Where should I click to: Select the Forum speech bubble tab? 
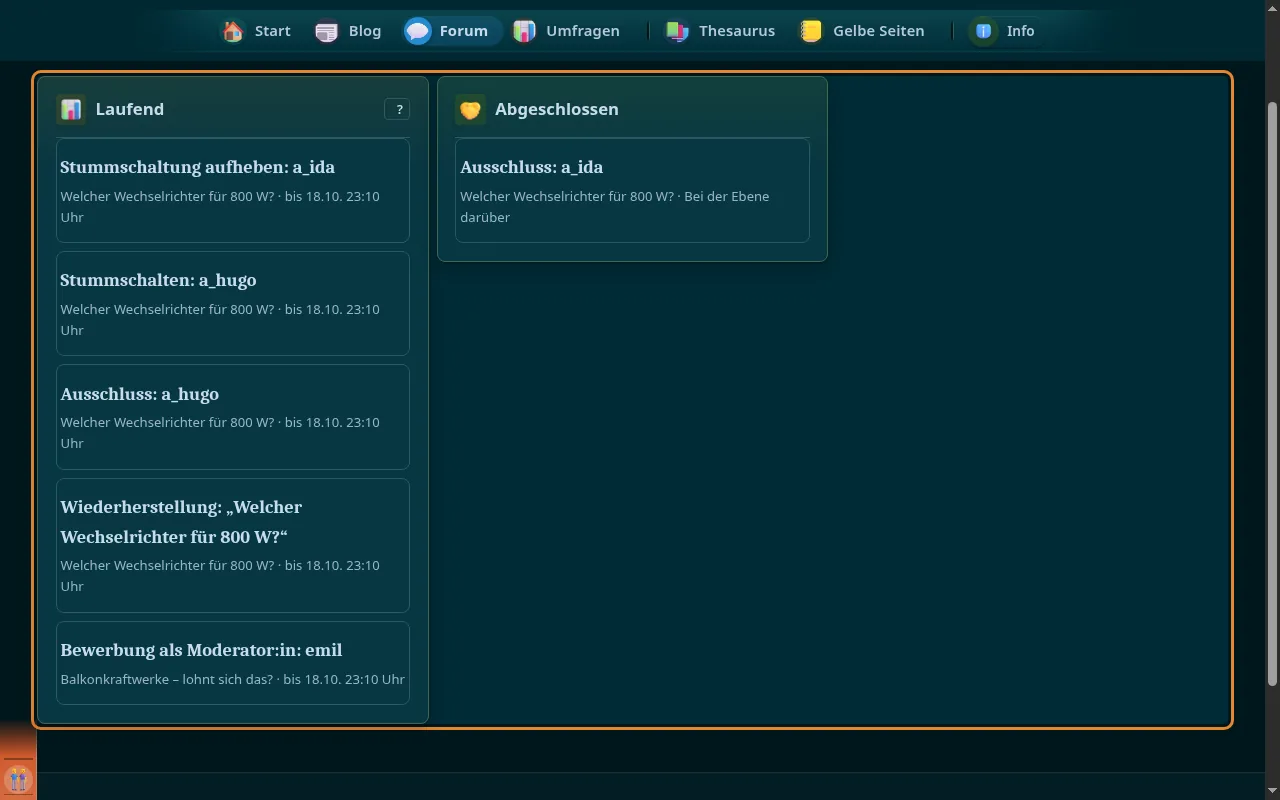point(452,31)
